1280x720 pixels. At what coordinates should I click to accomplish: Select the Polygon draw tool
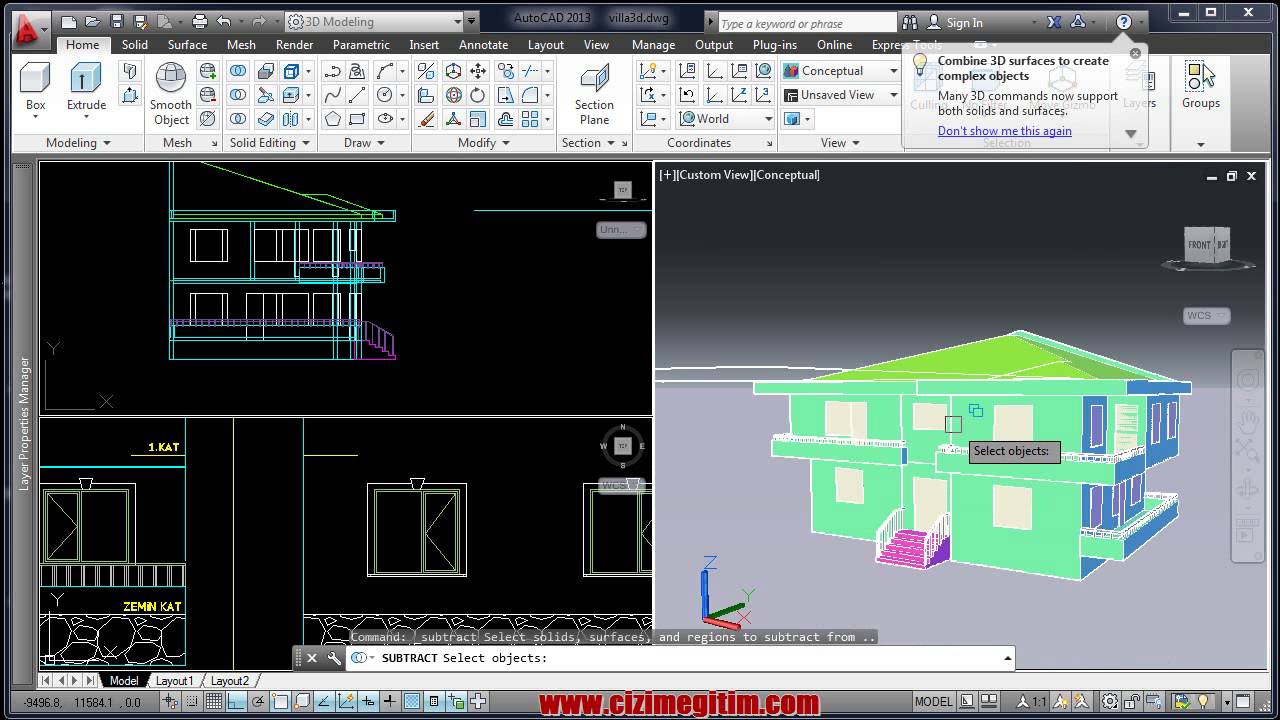[x=332, y=119]
